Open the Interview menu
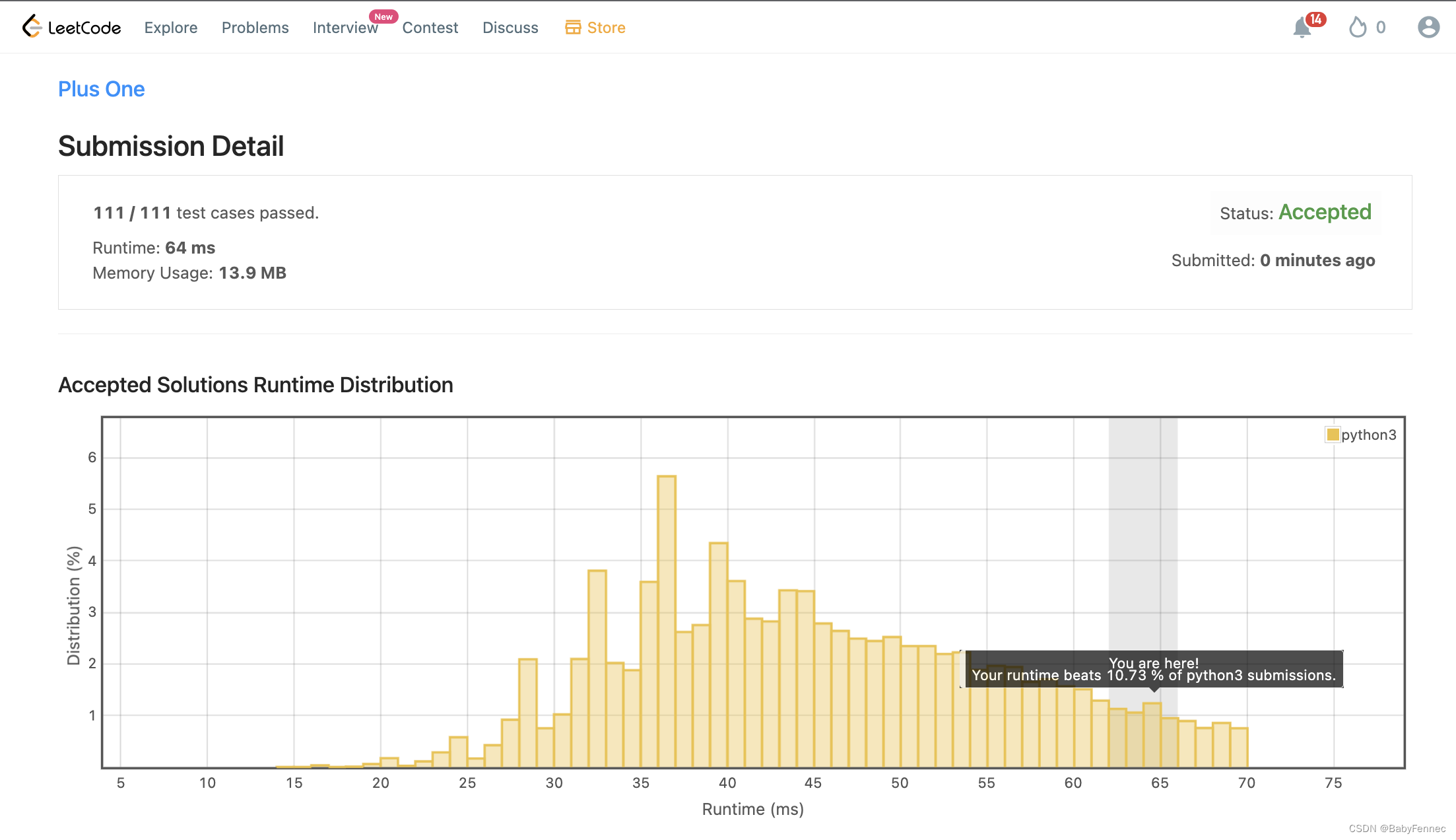Image resolution: width=1456 pixels, height=840 pixels. 345,28
